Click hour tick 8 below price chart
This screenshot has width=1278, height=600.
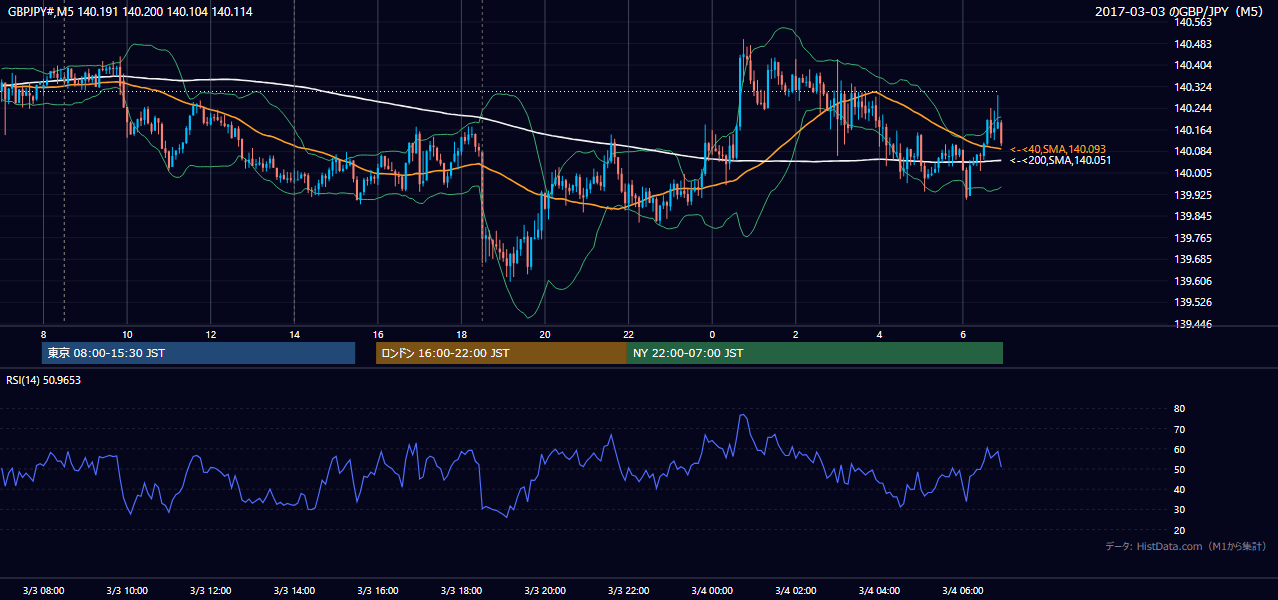43,333
